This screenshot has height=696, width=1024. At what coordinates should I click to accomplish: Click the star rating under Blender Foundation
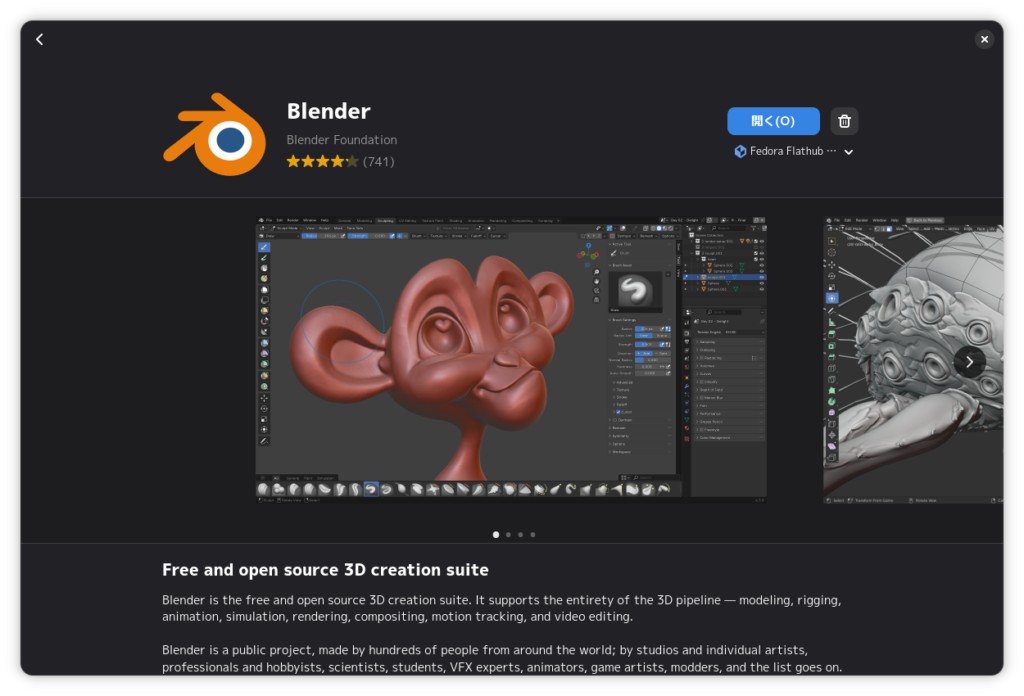[x=322, y=161]
